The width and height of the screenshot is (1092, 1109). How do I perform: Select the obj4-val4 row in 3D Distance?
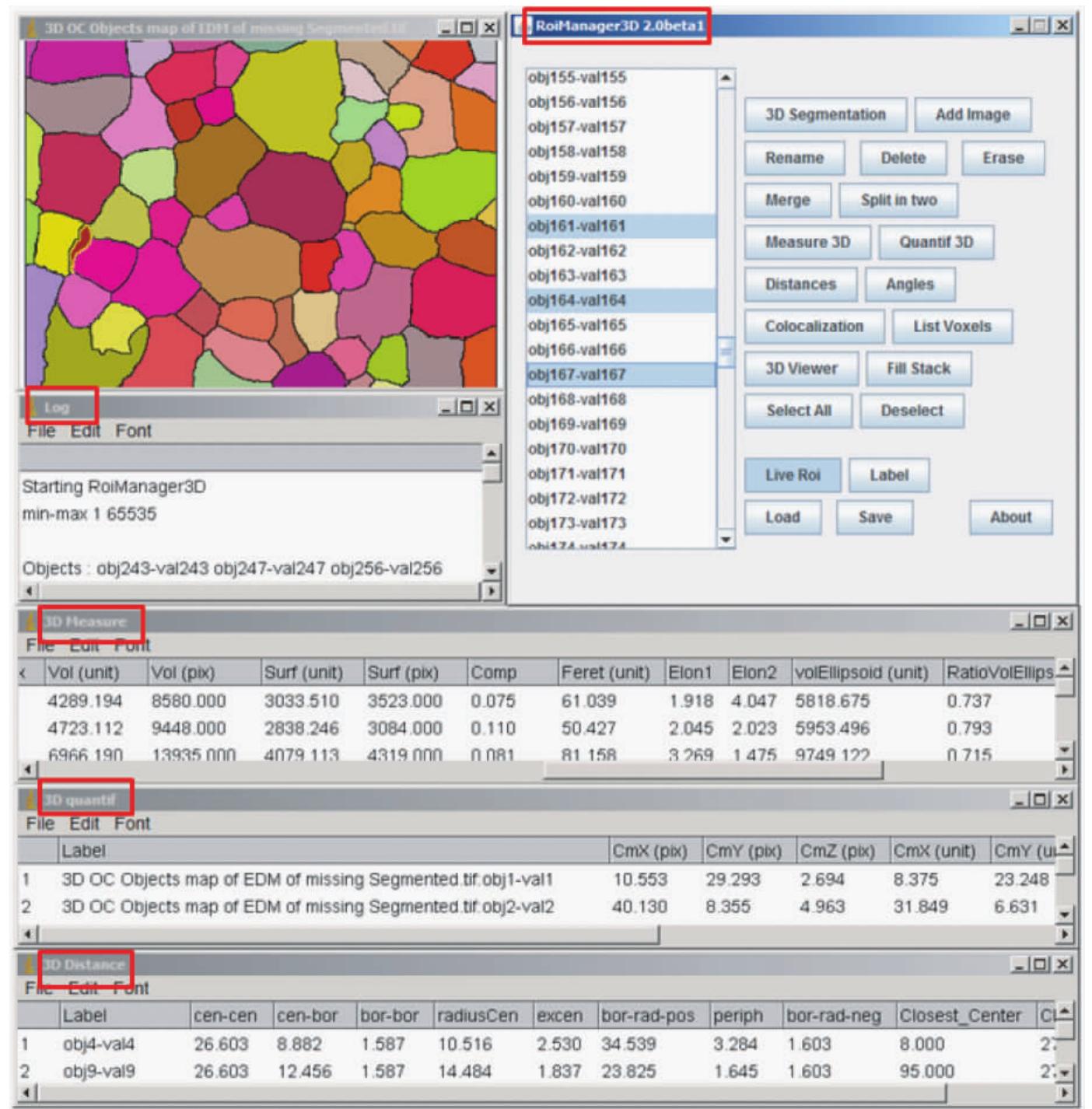(537, 1044)
